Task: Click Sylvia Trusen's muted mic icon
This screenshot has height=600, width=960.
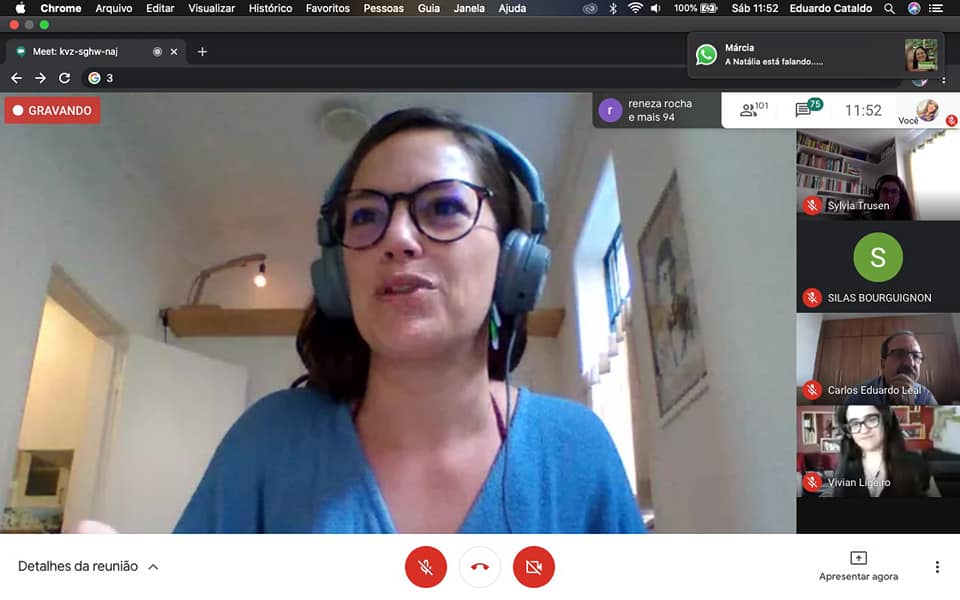Action: coord(812,205)
